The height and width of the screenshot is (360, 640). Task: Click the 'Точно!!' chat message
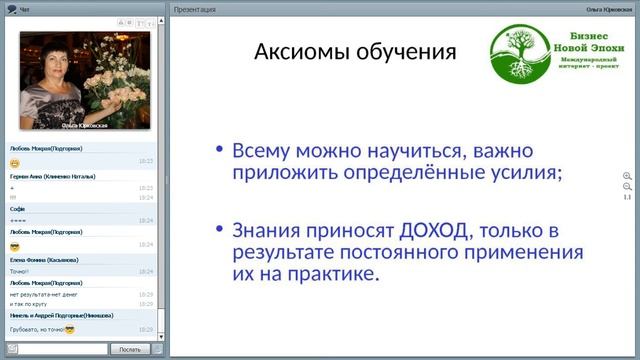pyautogui.click(x=19, y=271)
